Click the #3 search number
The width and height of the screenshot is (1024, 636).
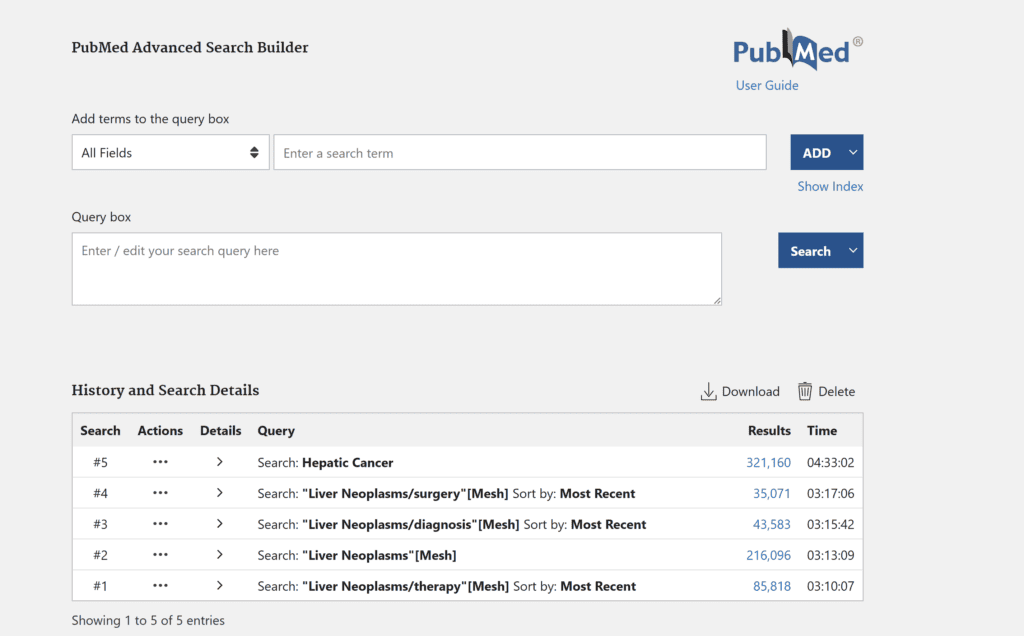[100, 524]
